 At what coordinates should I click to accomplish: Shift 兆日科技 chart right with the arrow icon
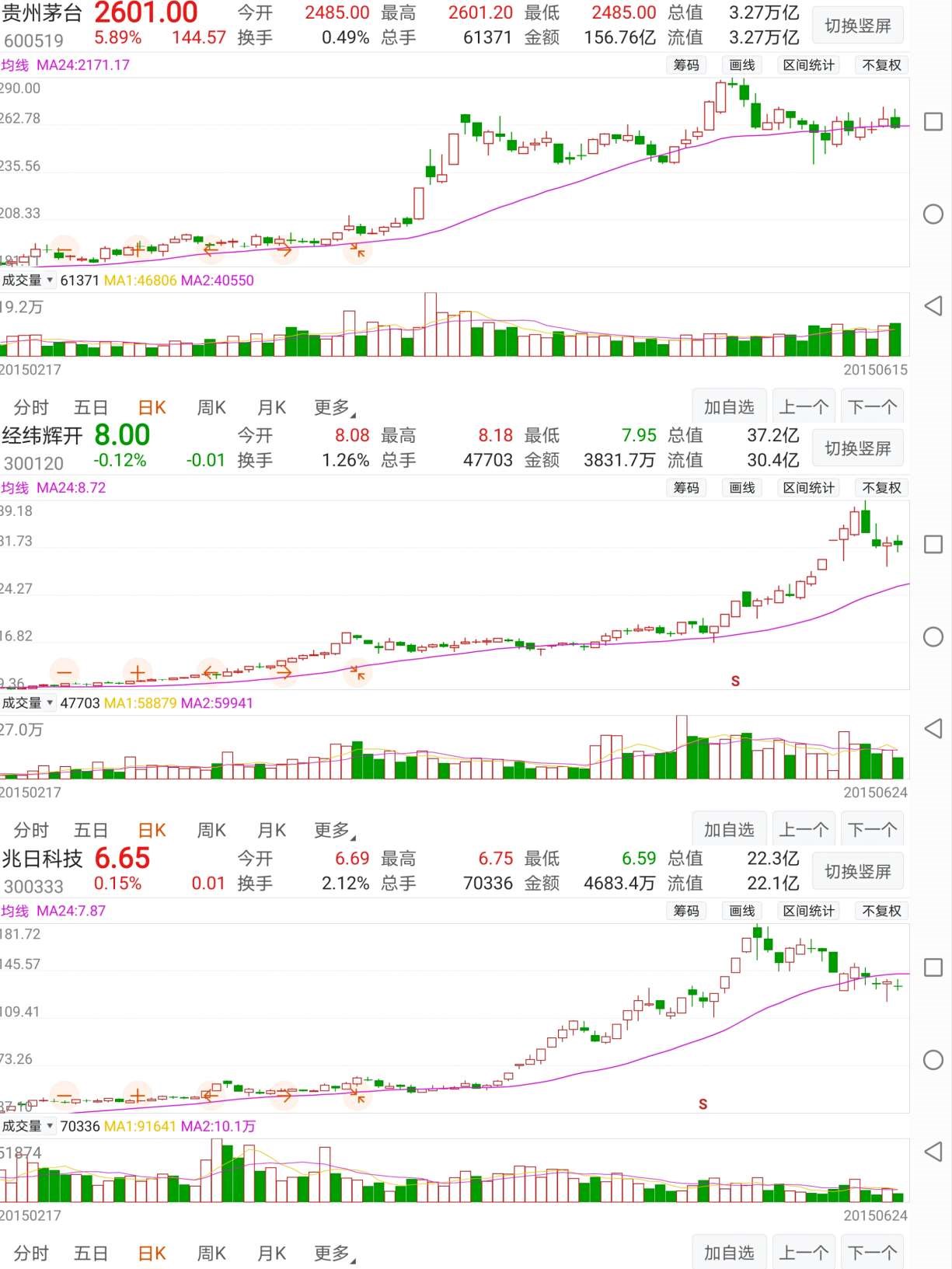coord(284,1096)
